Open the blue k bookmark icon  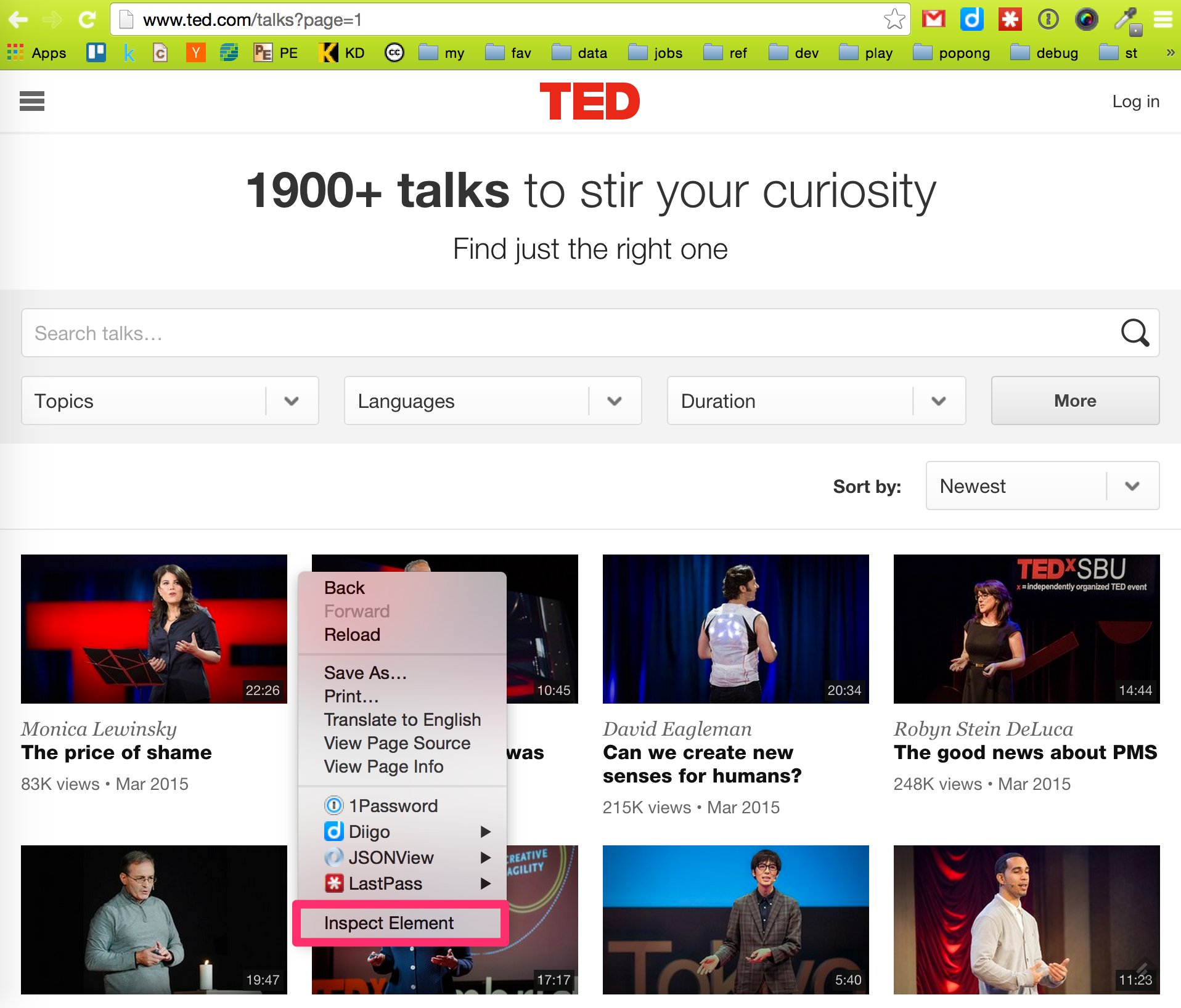click(128, 53)
